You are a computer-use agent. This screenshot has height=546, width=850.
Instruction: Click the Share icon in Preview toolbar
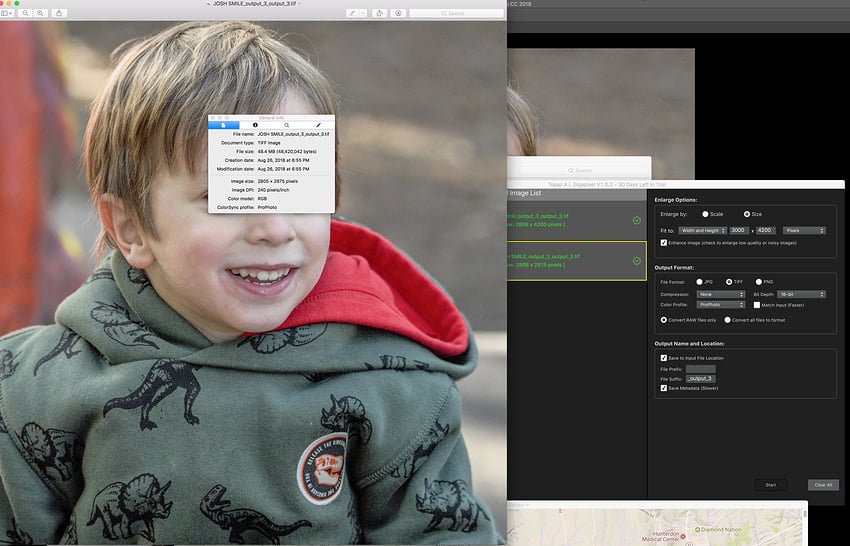click(x=60, y=13)
